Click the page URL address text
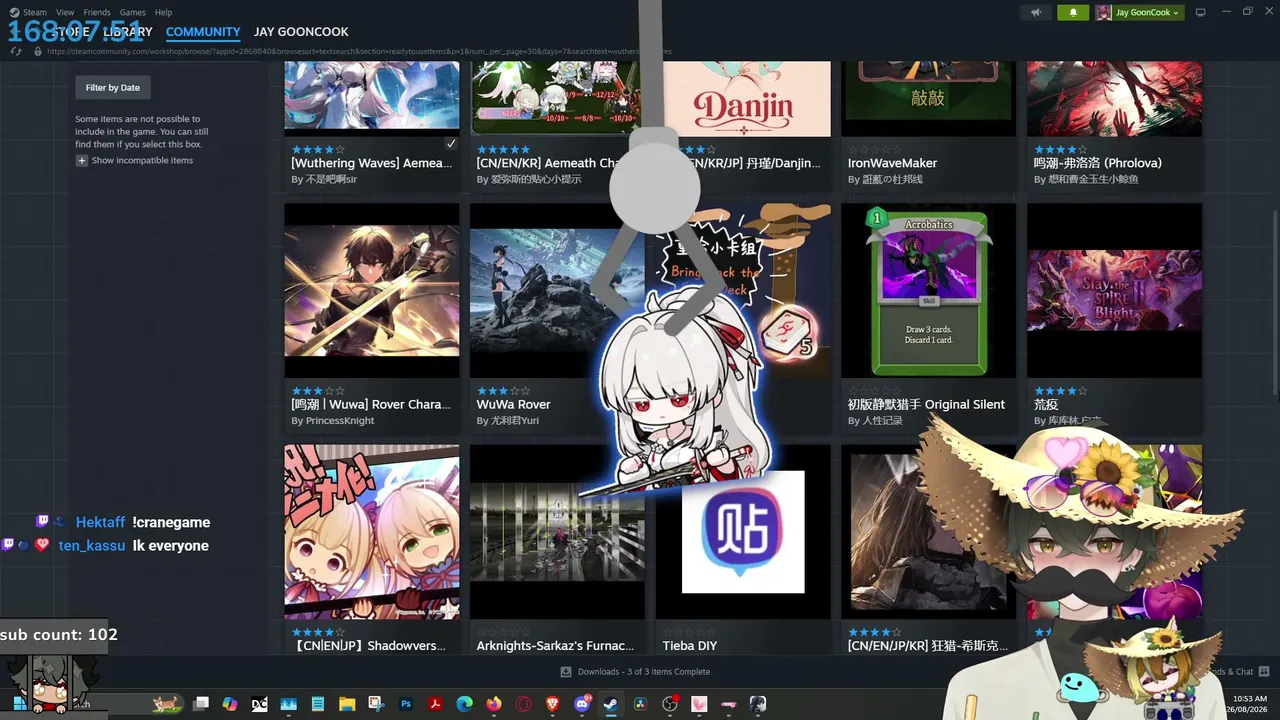The image size is (1280, 720). [360, 51]
